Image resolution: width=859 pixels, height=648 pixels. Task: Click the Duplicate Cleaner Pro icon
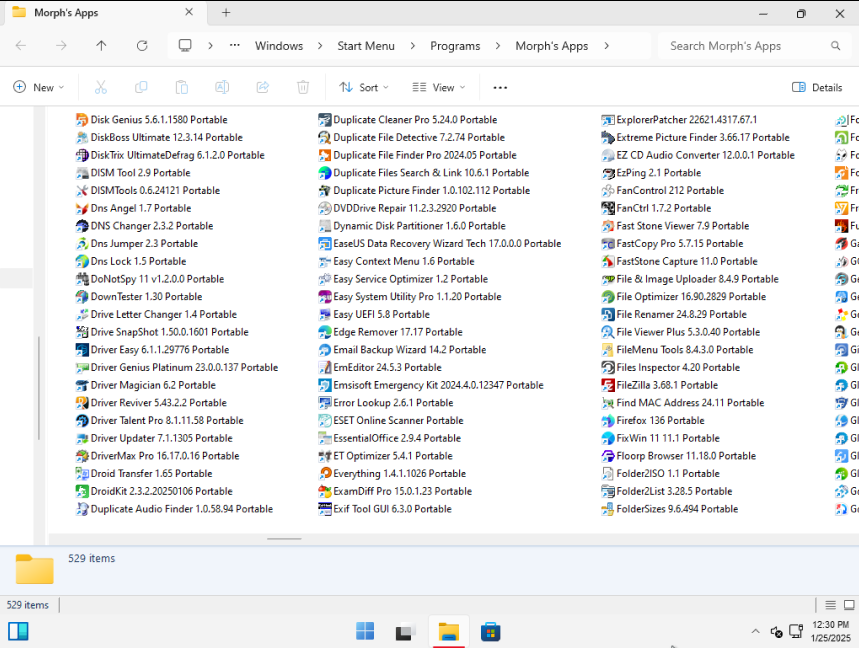tap(324, 119)
